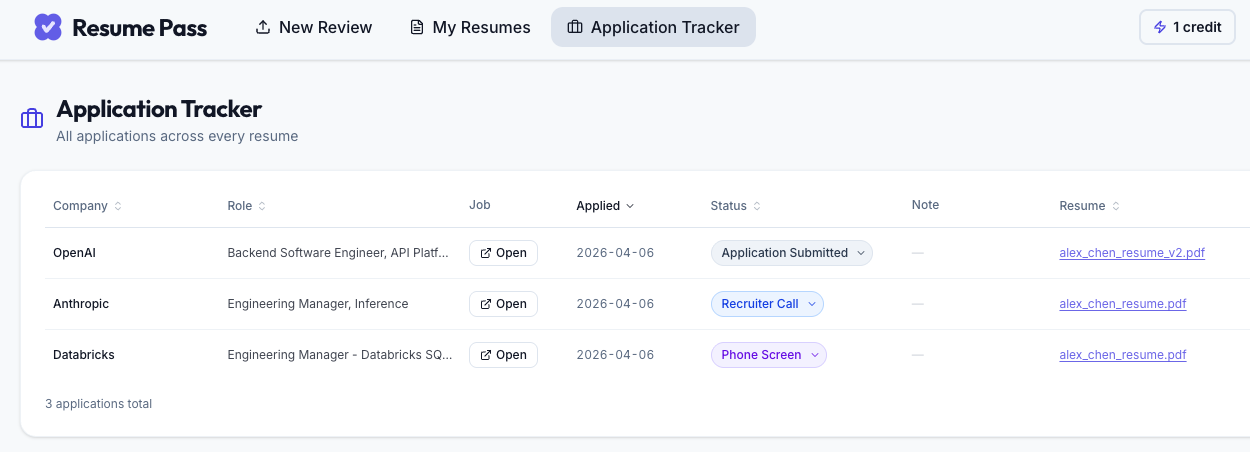Open the OpenAI job posting

pos(503,253)
